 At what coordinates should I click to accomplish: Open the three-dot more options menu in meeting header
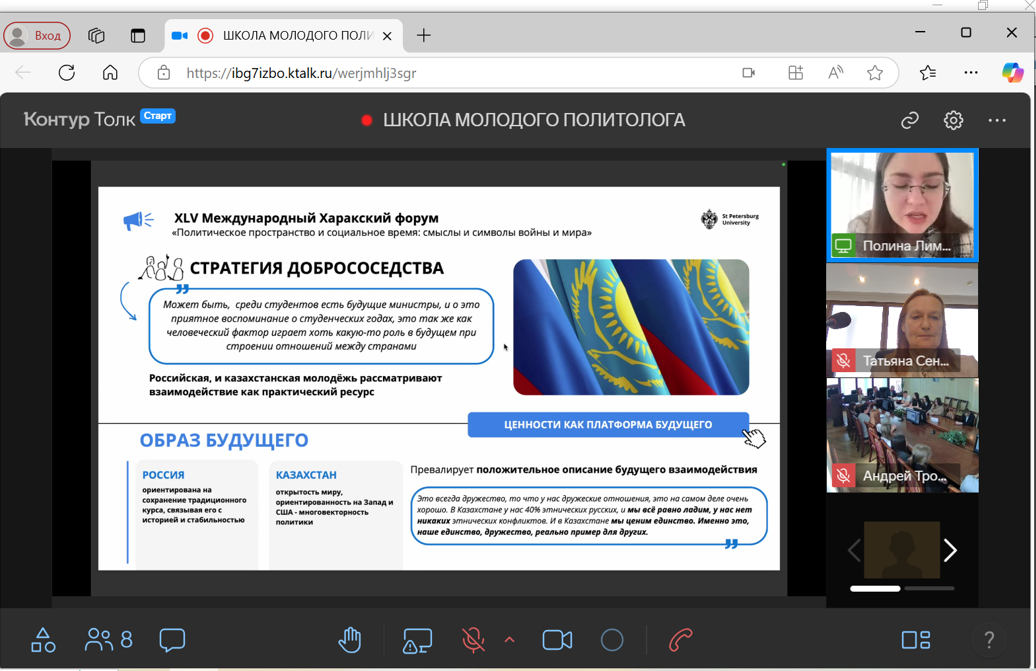click(997, 121)
